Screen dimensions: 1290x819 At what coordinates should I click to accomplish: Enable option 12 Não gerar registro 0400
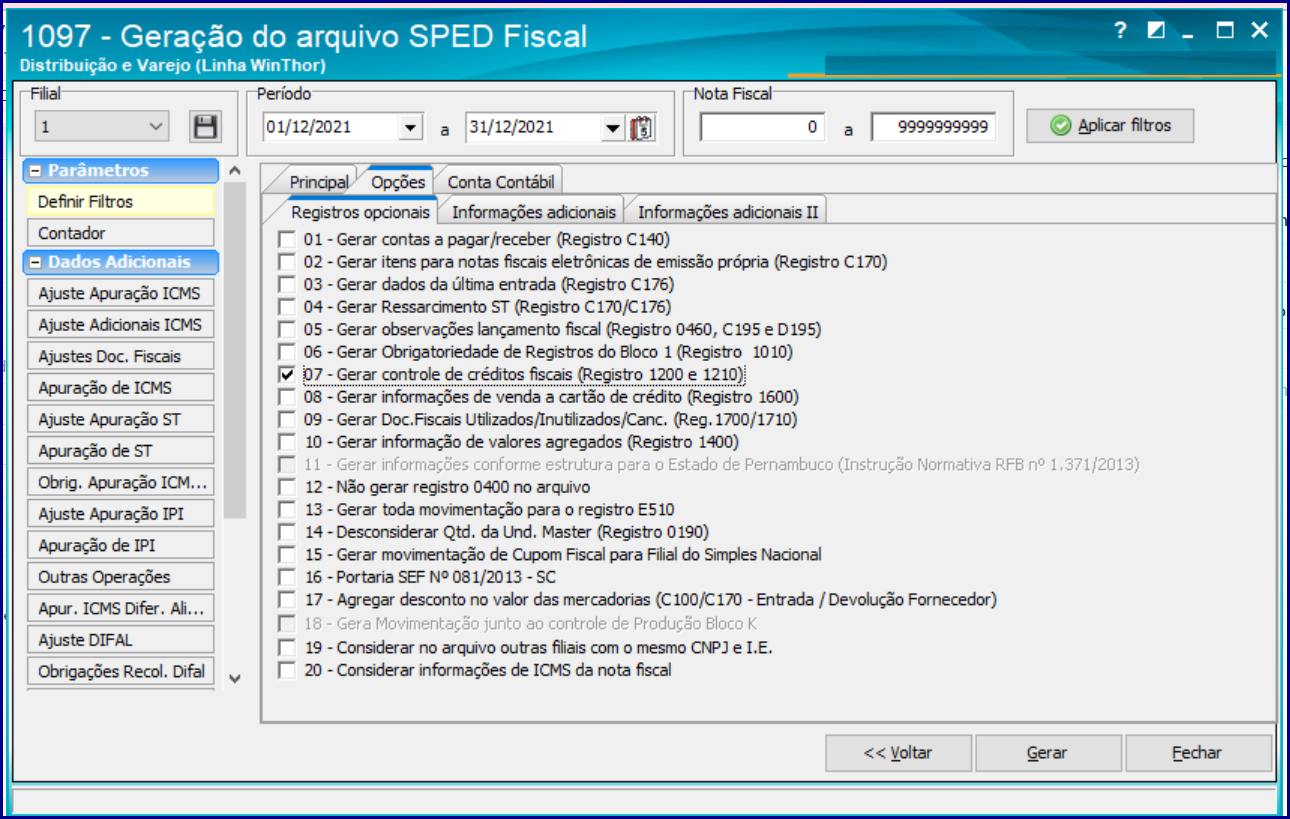(x=287, y=487)
